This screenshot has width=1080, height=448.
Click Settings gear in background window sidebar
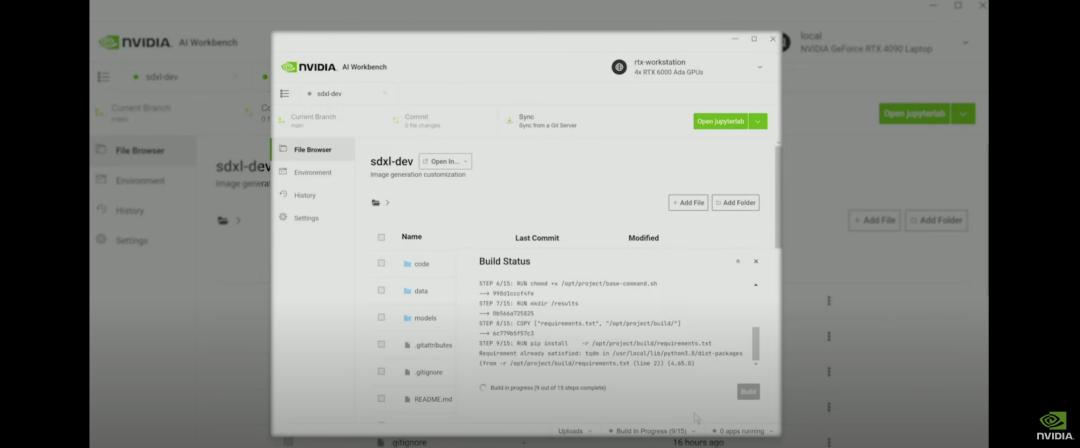pyautogui.click(x=101, y=239)
